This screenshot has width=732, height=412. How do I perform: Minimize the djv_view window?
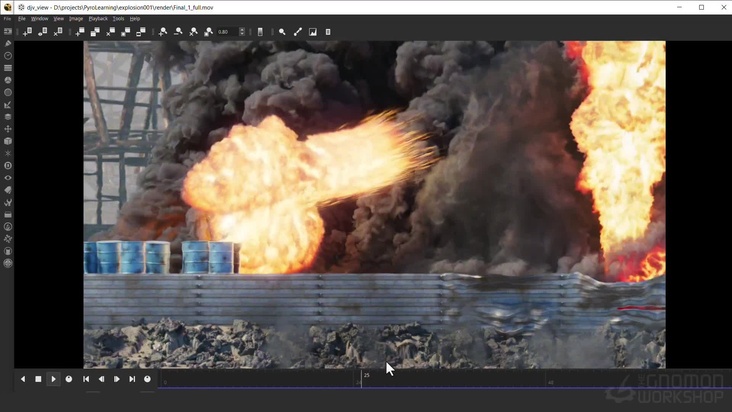pos(679,7)
